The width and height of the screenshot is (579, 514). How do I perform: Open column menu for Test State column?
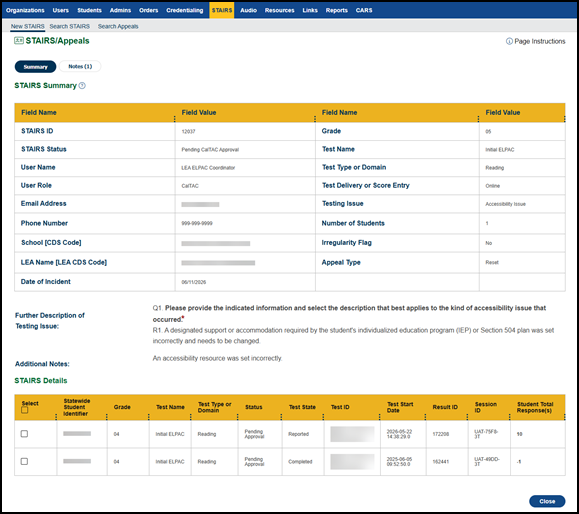323,417
